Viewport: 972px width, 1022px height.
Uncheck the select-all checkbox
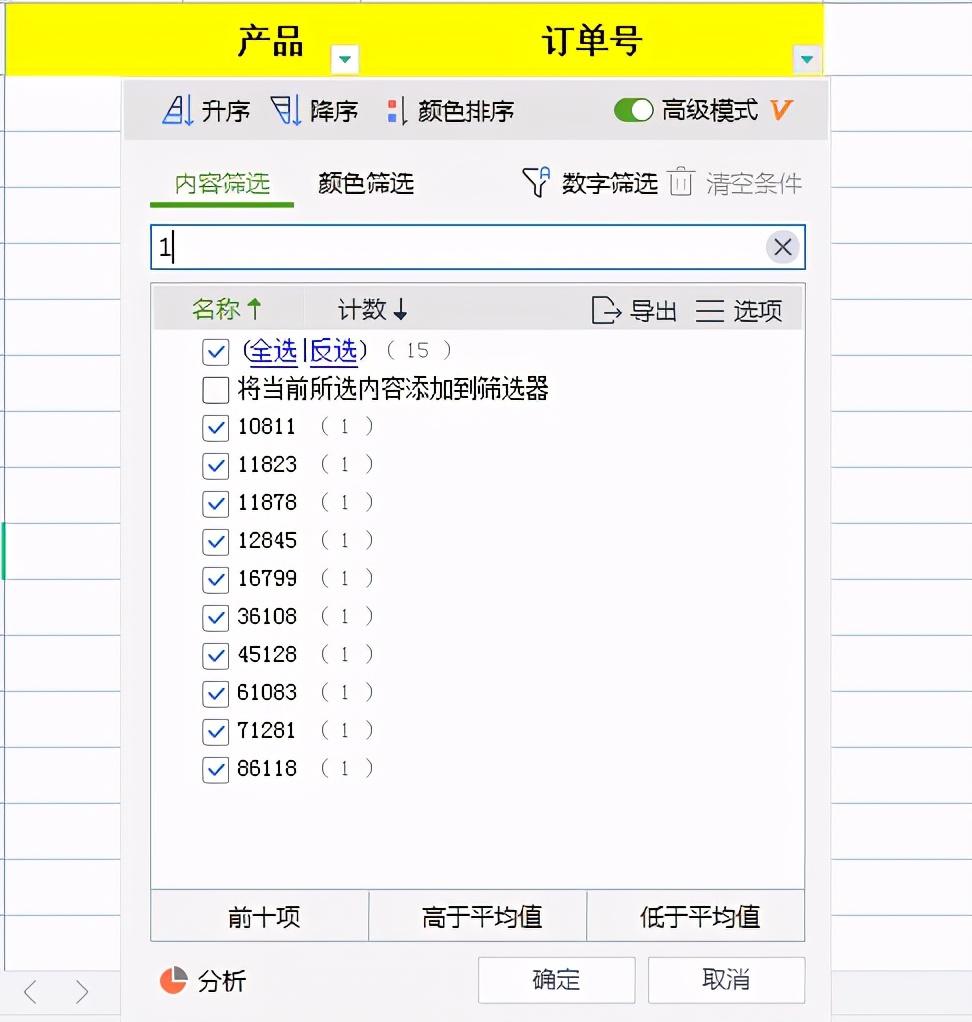(215, 352)
